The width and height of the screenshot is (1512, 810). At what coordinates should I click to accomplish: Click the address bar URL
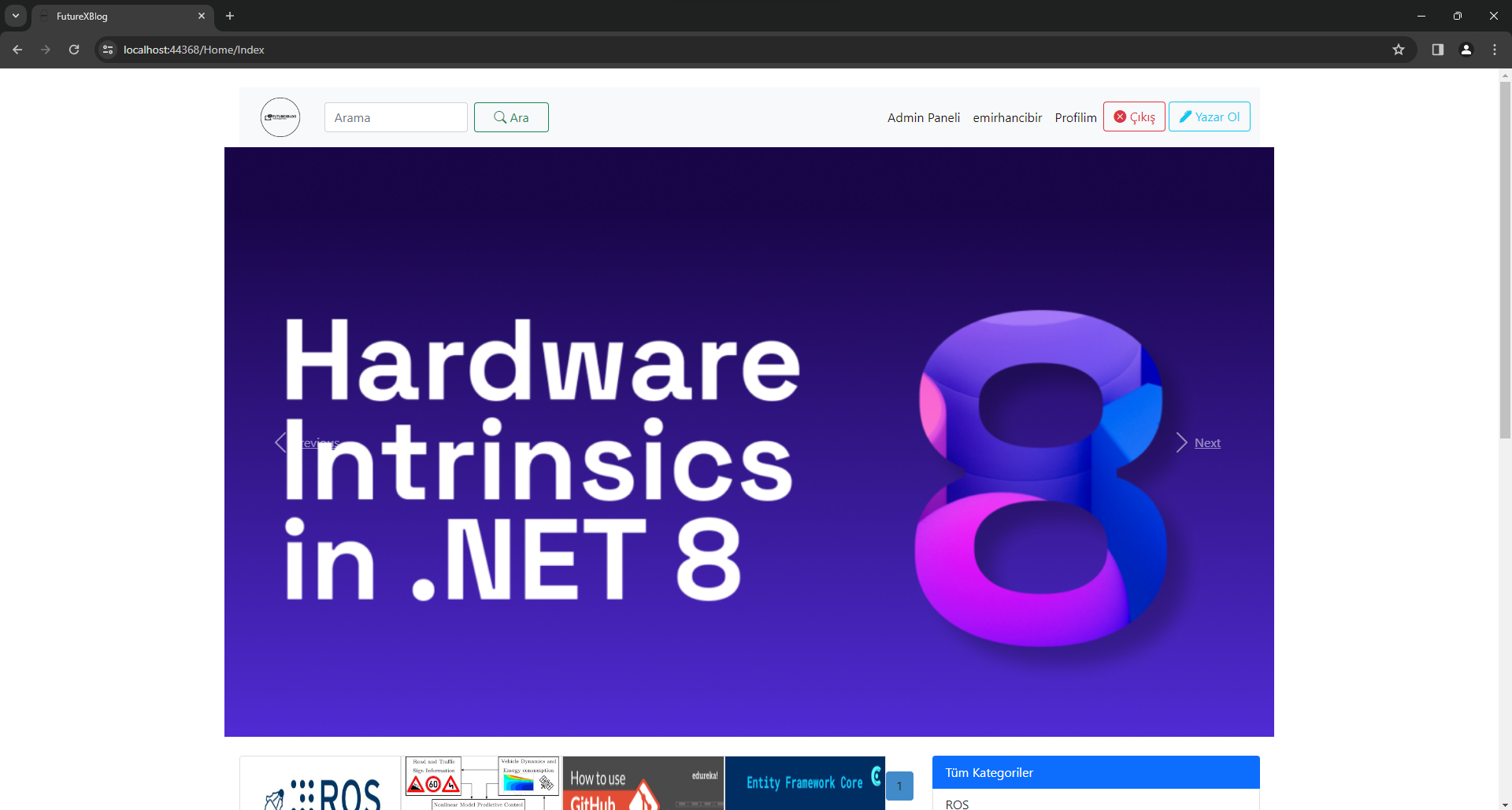tap(194, 50)
